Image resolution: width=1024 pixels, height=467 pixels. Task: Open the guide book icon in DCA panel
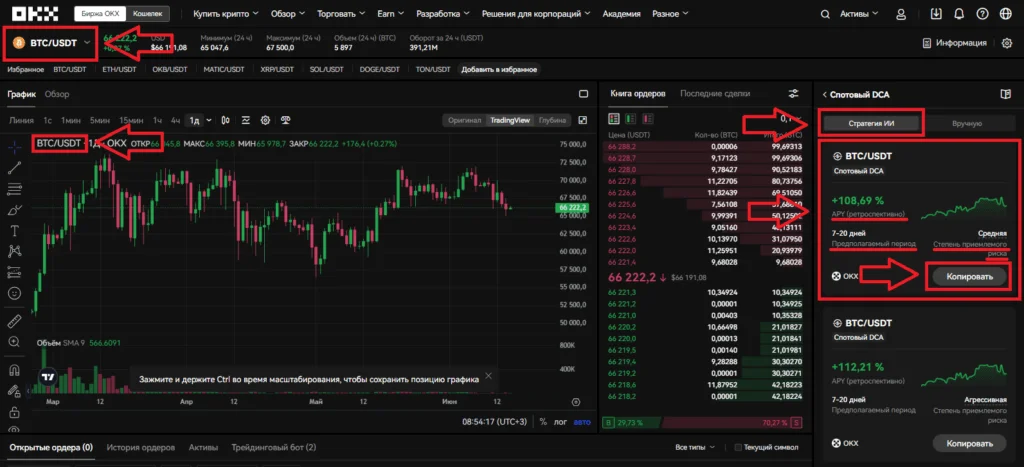(x=1005, y=94)
